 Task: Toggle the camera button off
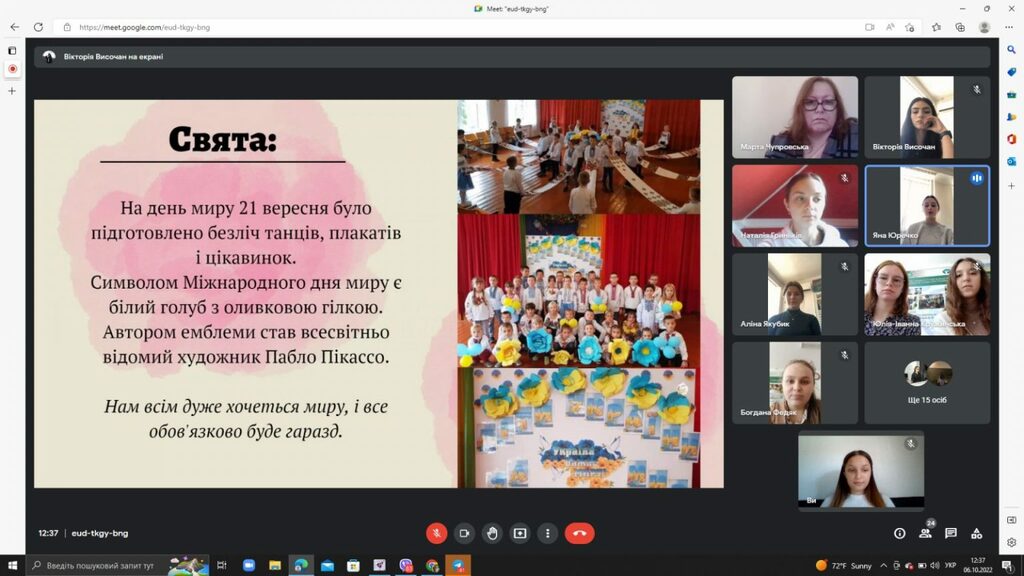coord(464,534)
